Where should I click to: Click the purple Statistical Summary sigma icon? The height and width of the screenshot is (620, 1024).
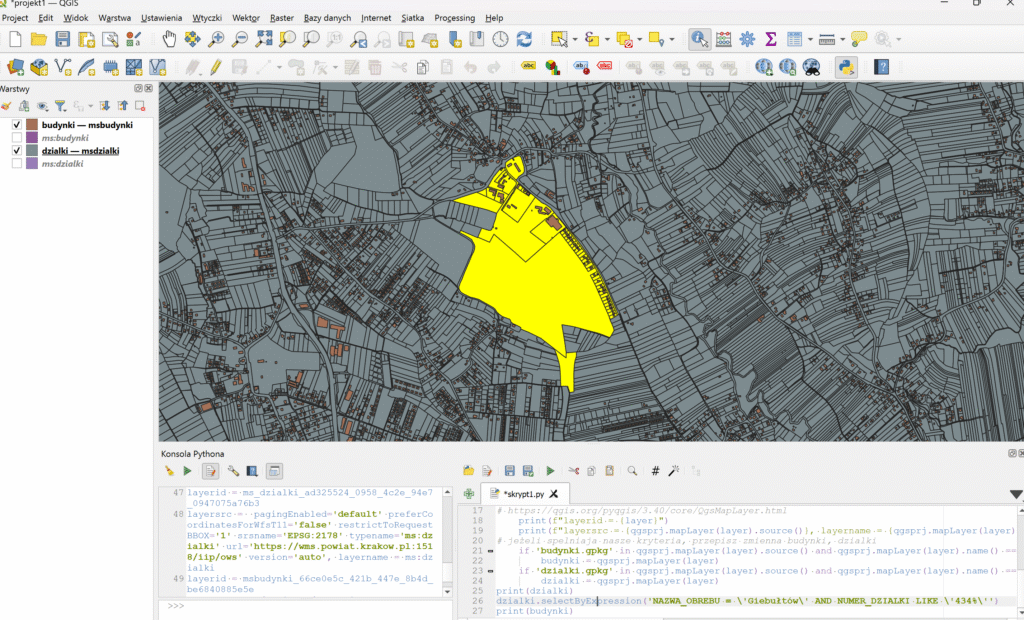(771, 39)
